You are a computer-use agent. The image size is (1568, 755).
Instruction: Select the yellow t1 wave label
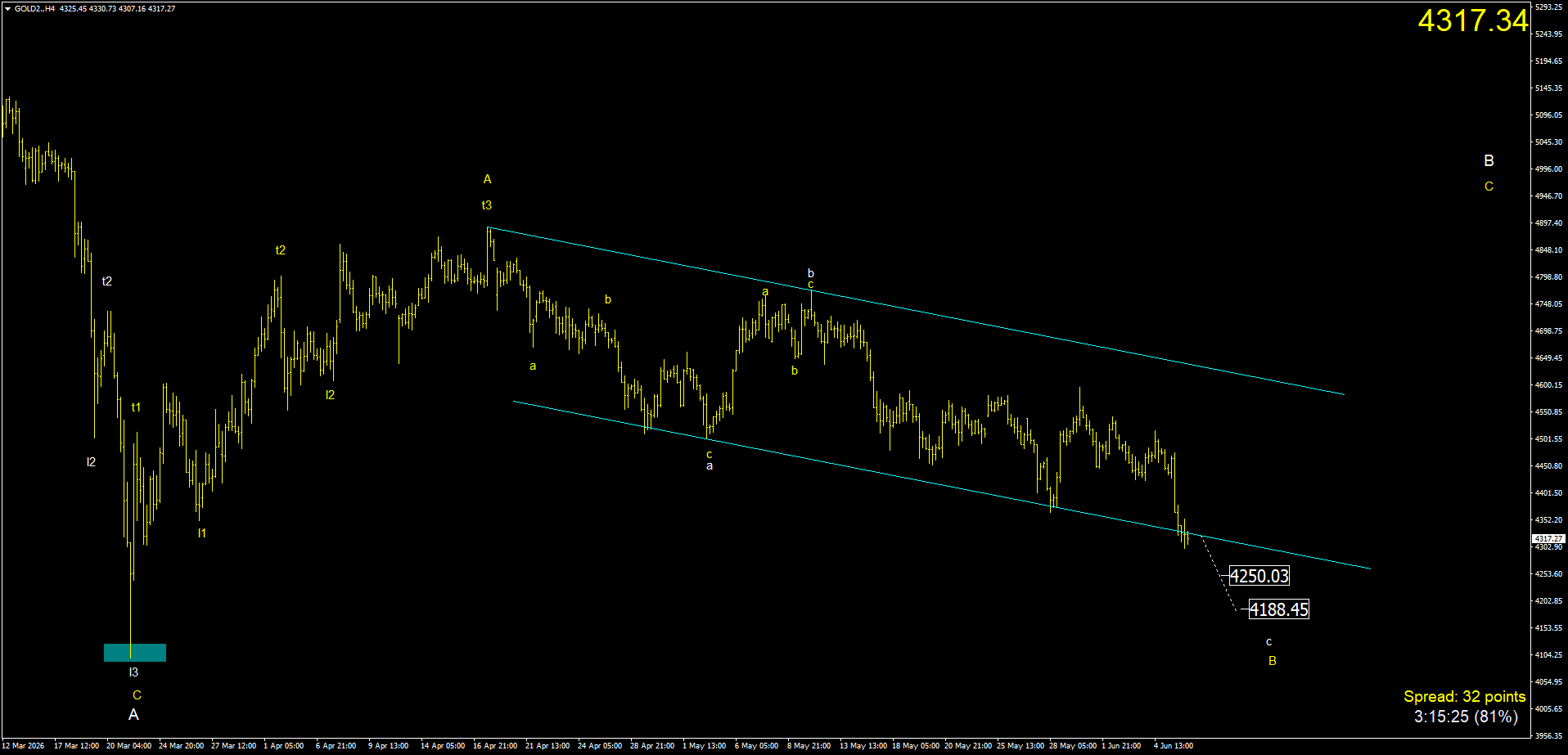(x=136, y=407)
